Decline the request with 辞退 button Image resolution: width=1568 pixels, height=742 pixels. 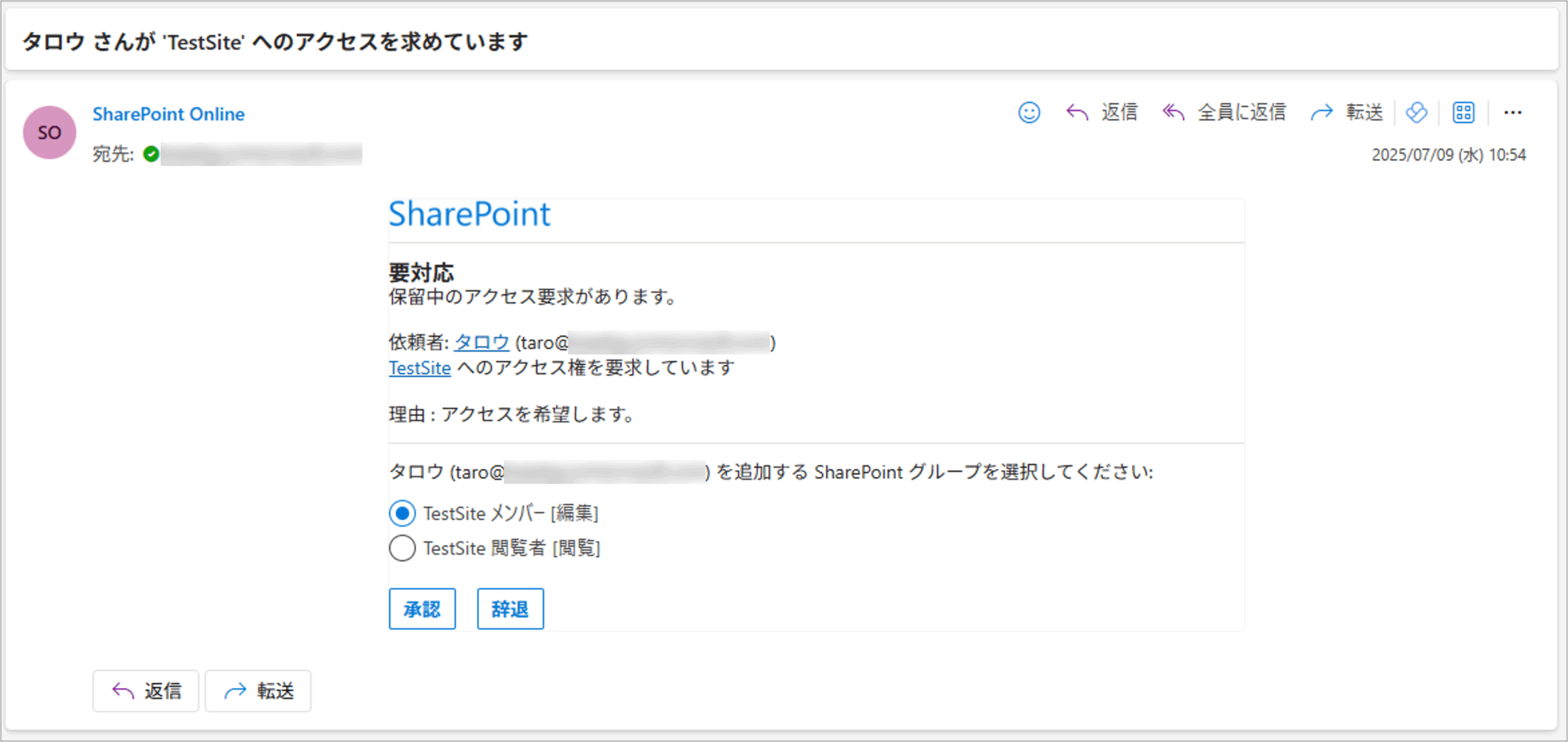pos(510,609)
